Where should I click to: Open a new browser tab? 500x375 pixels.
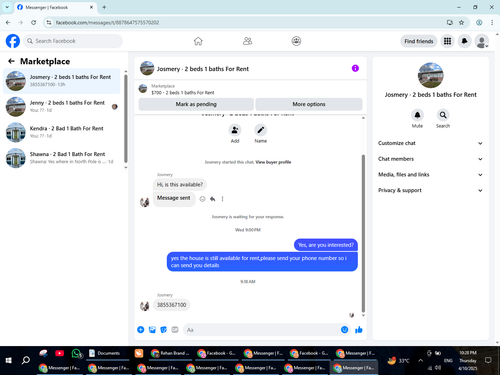(x=104, y=7)
